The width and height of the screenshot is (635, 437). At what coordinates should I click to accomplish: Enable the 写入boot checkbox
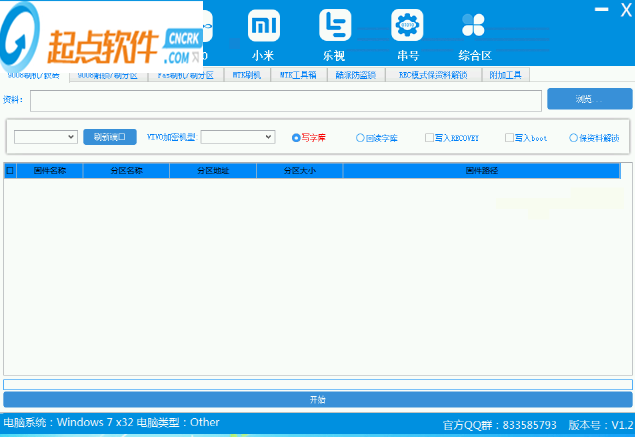tap(509, 138)
